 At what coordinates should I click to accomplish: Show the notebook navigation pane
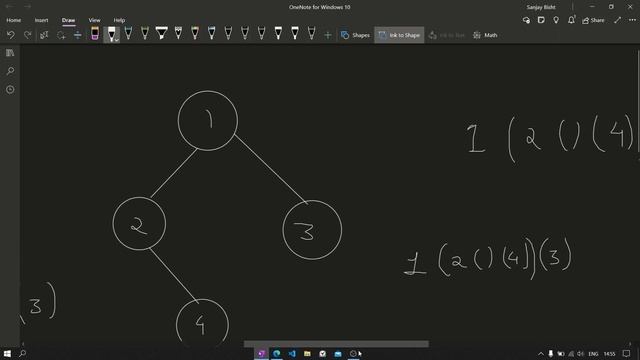[10, 53]
